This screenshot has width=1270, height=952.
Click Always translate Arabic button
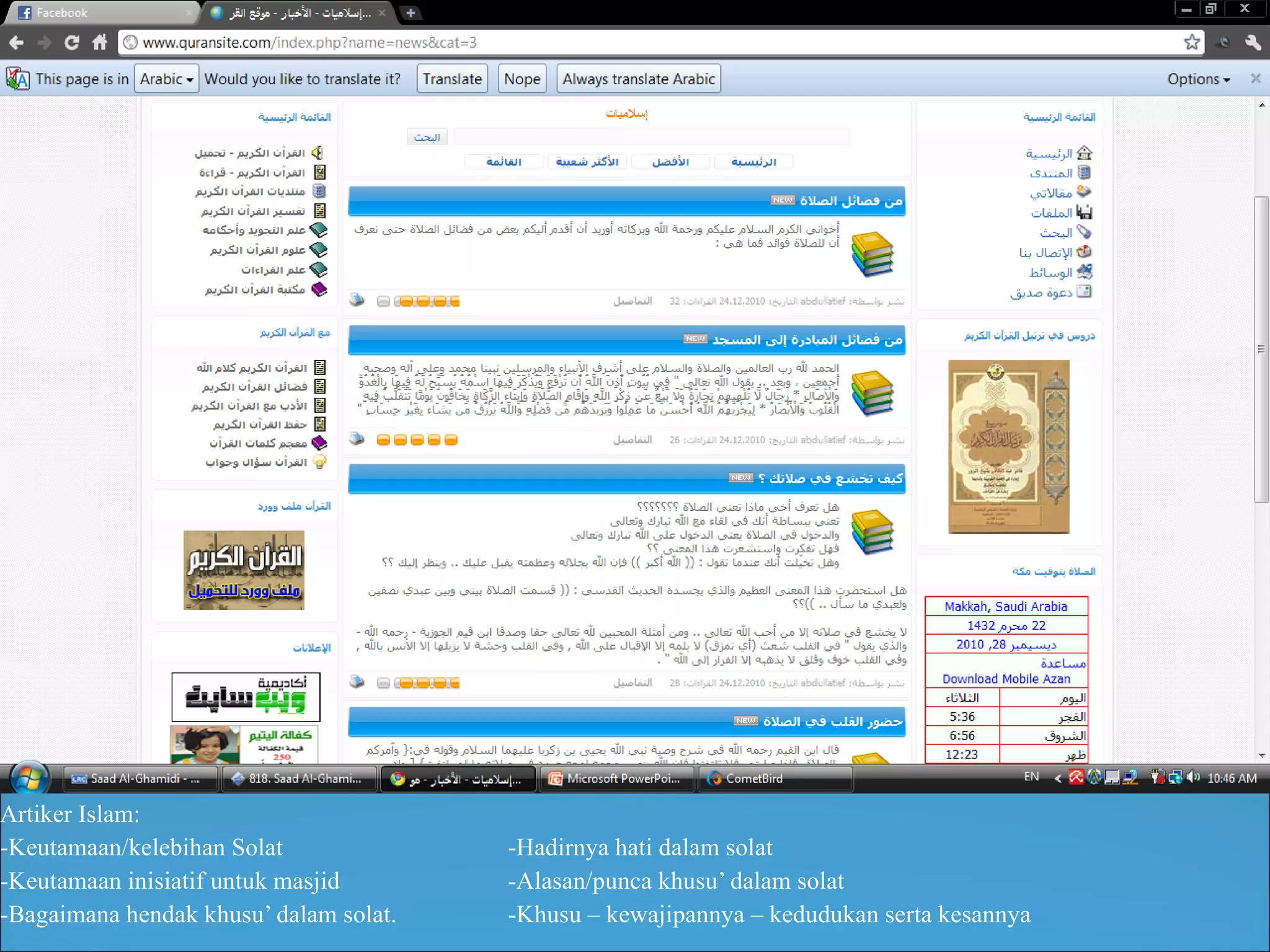pos(638,79)
